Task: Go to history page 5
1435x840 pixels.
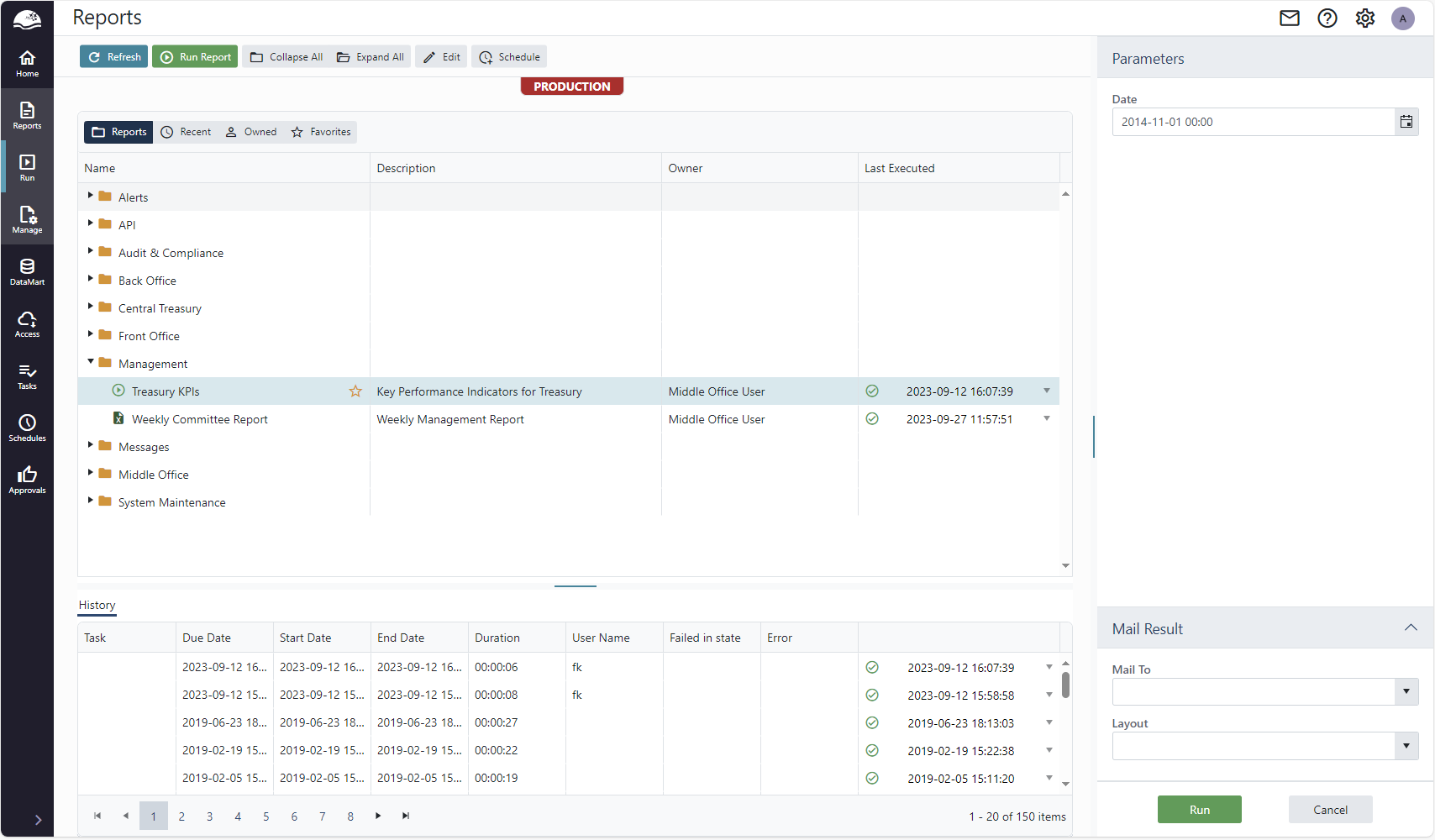Action: 266,816
